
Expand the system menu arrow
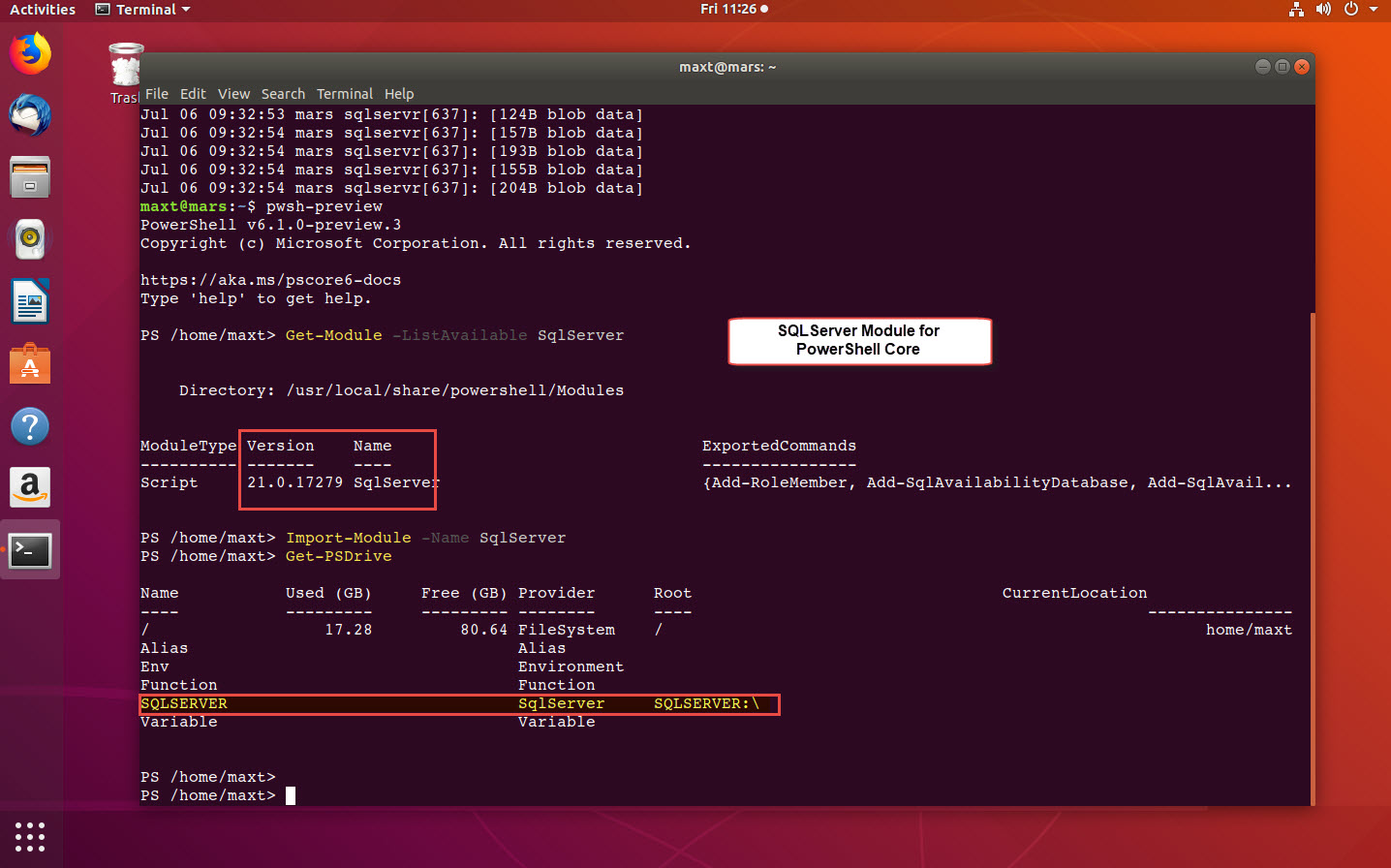[1374, 10]
